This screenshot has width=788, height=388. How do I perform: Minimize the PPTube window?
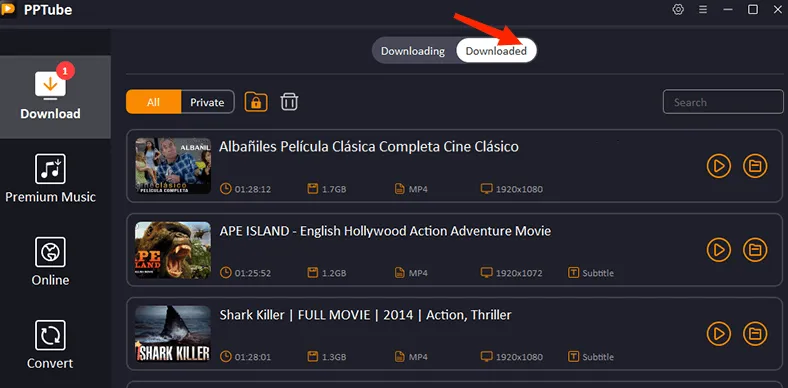point(728,10)
